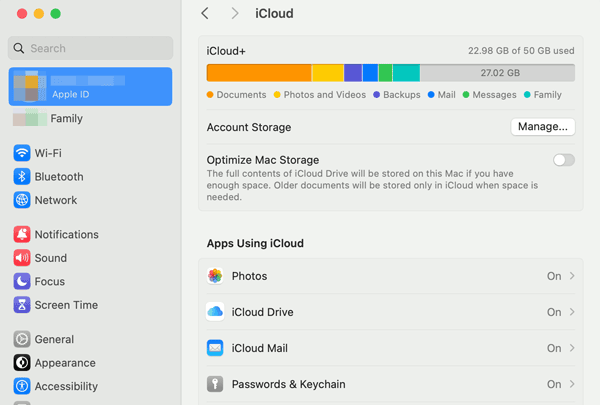Viewport: 600px width, 405px height.
Task: Click the Photos and Videos legend label
Action: point(325,95)
